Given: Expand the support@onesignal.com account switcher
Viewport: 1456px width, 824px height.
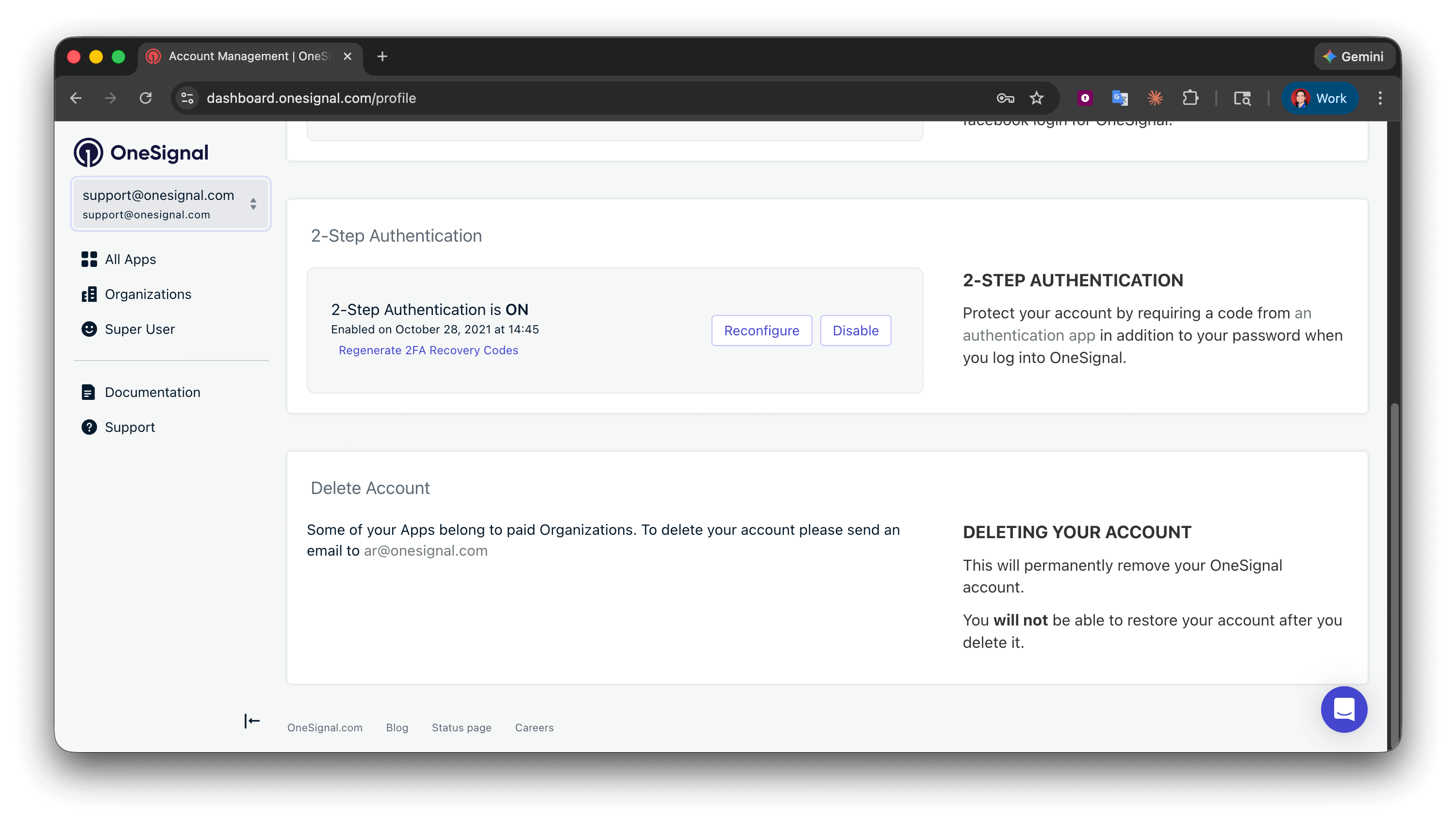Looking at the screenshot, I should [x=170, y=204].
